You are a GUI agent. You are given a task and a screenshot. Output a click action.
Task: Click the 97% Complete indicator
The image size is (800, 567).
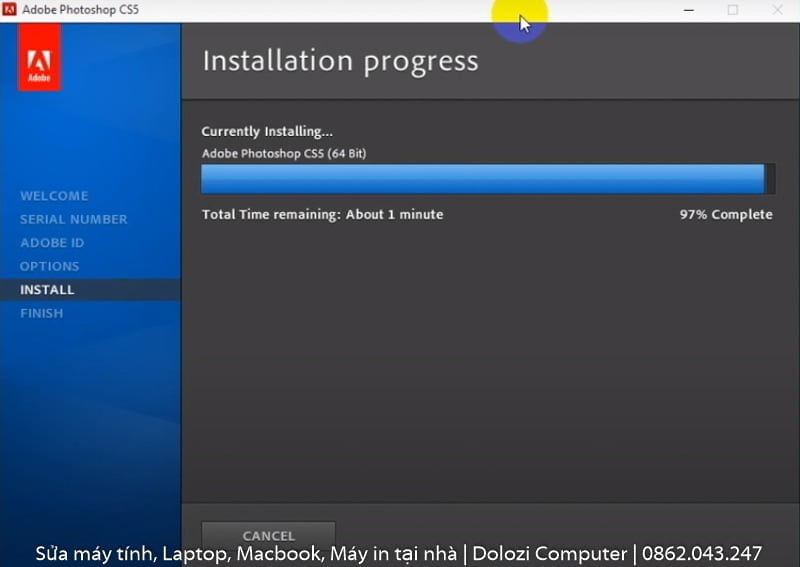(725, 215)
